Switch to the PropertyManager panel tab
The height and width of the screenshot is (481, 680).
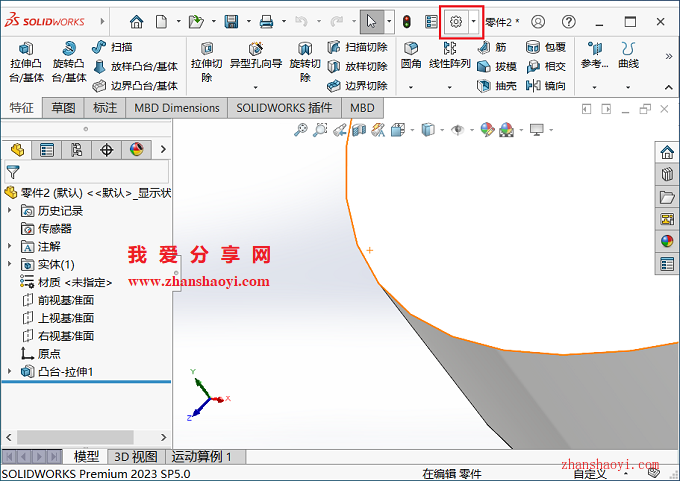pos(46,150)
